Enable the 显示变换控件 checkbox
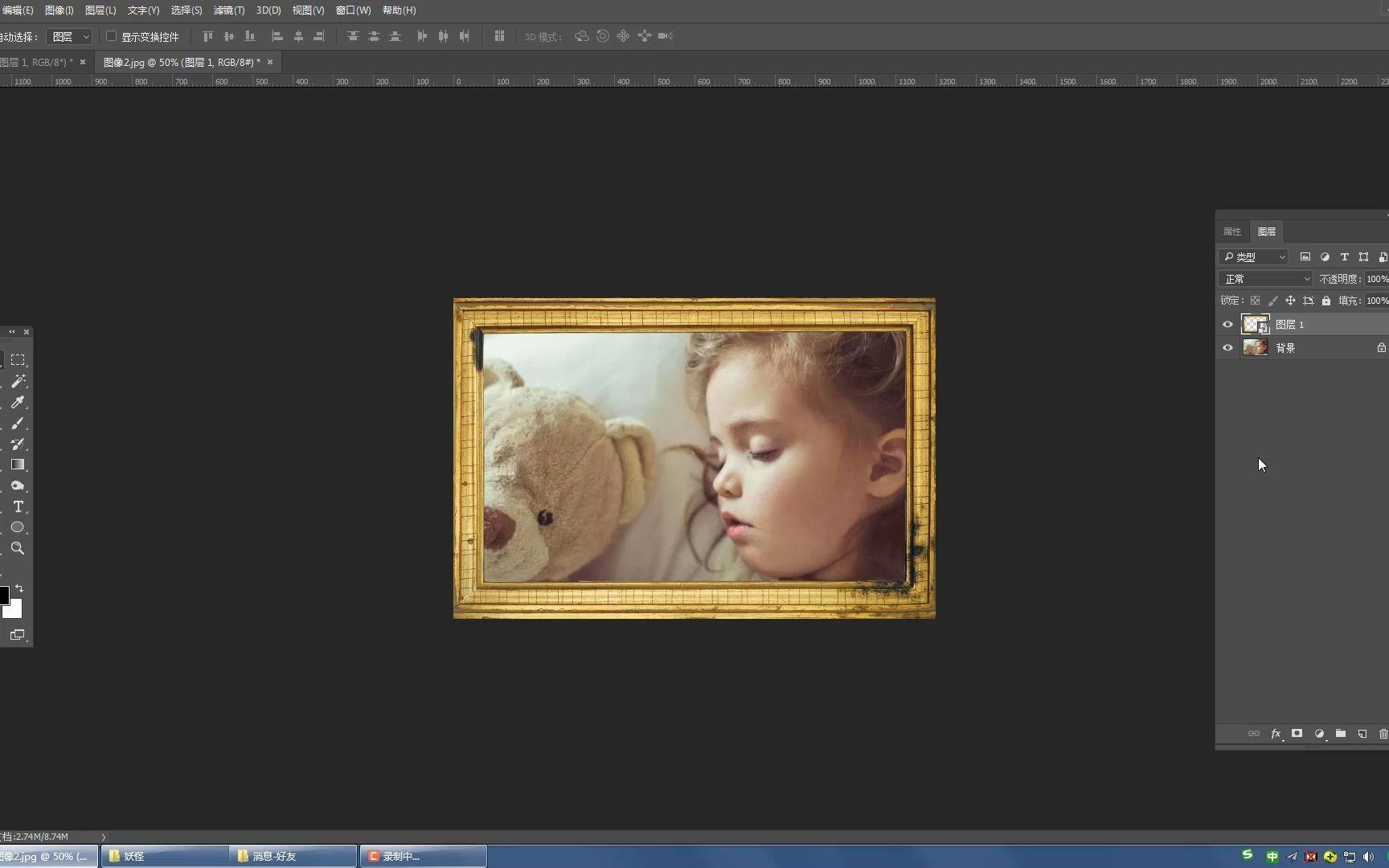This screenshot has height=868, width=1389. coord(112,36)
